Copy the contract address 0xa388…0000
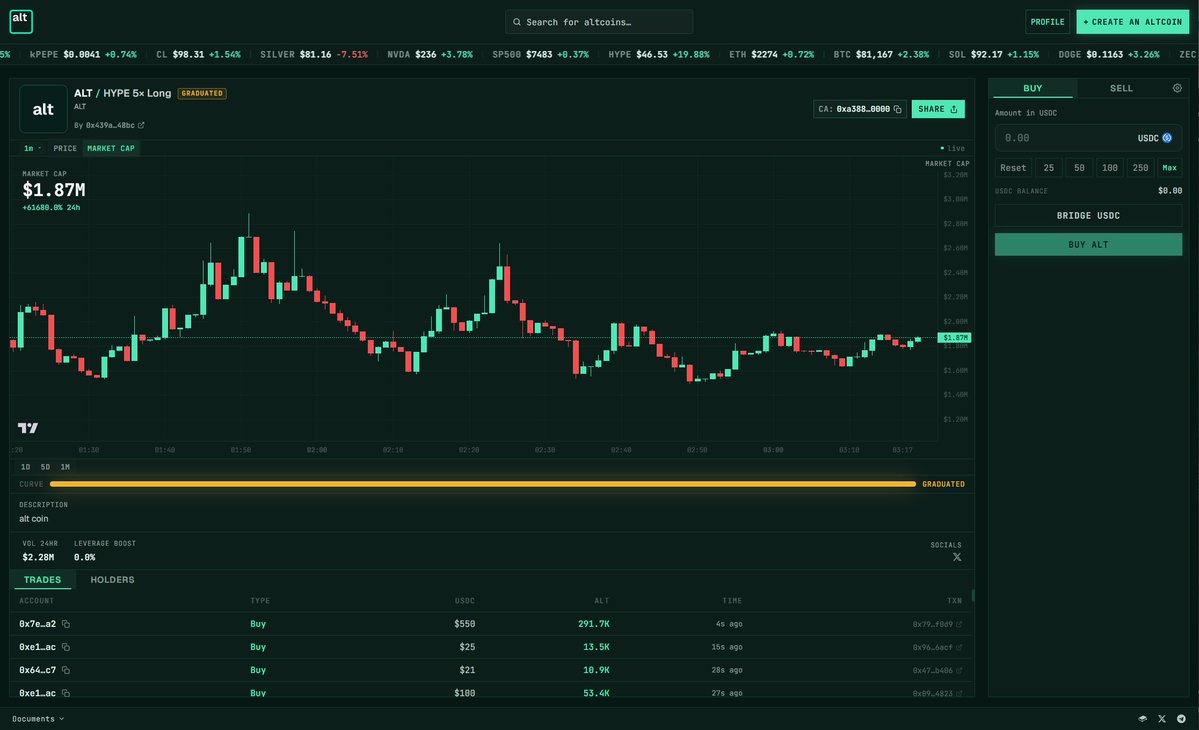 click(x=898, y=109)
